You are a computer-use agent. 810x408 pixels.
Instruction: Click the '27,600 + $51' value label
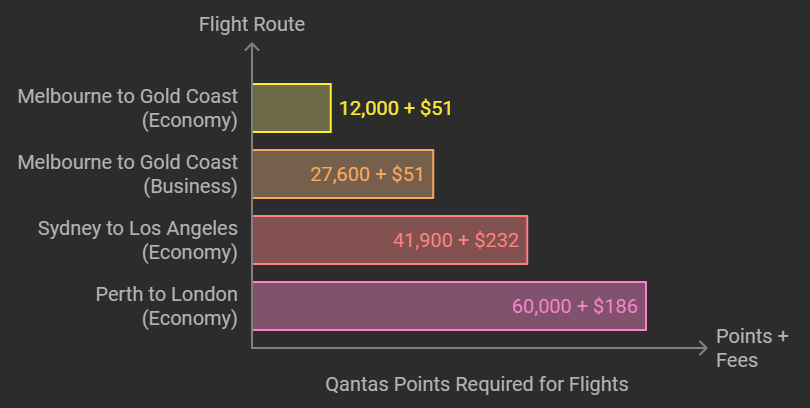(367, 175)
